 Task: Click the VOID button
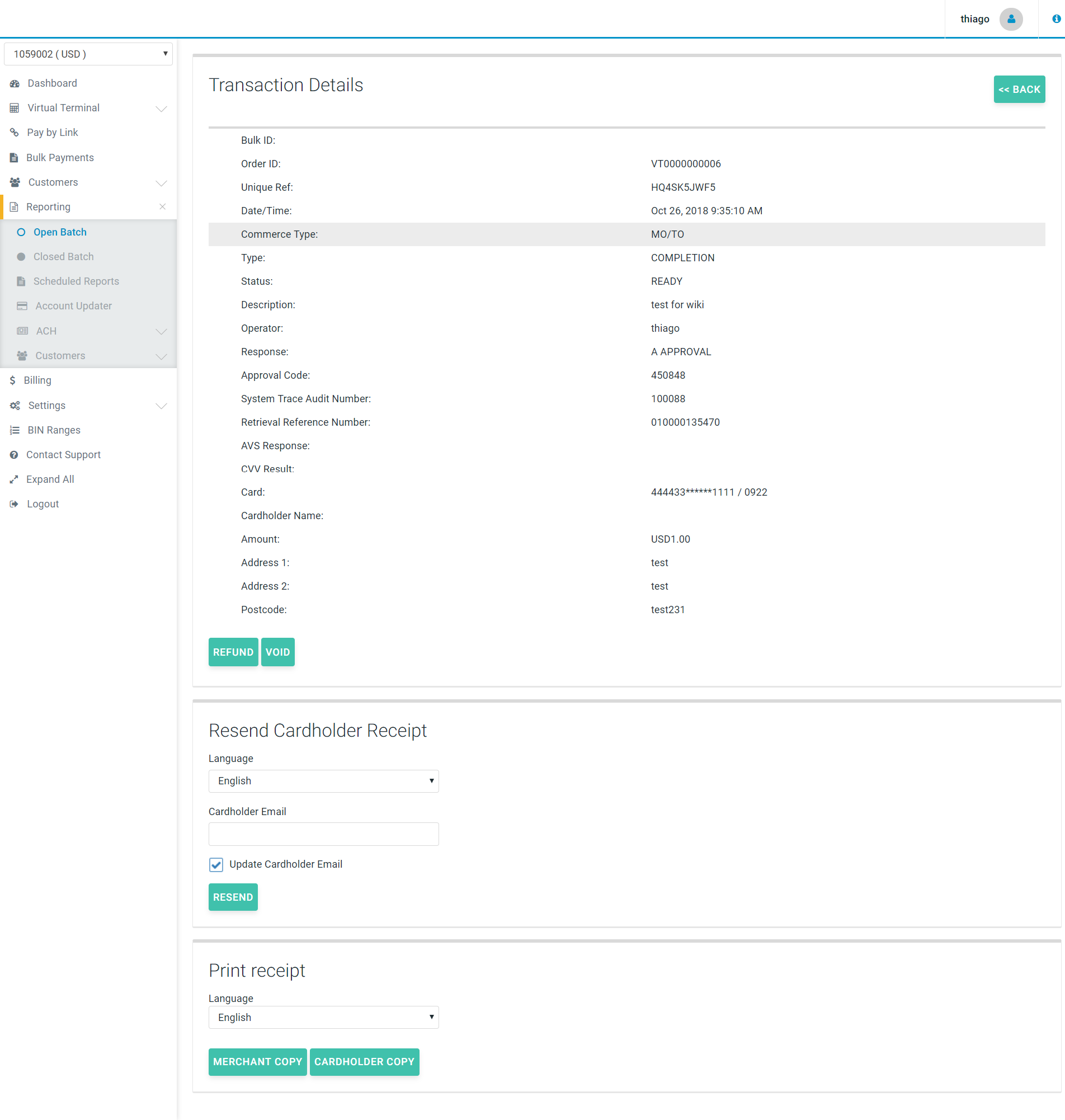point(277,652)
